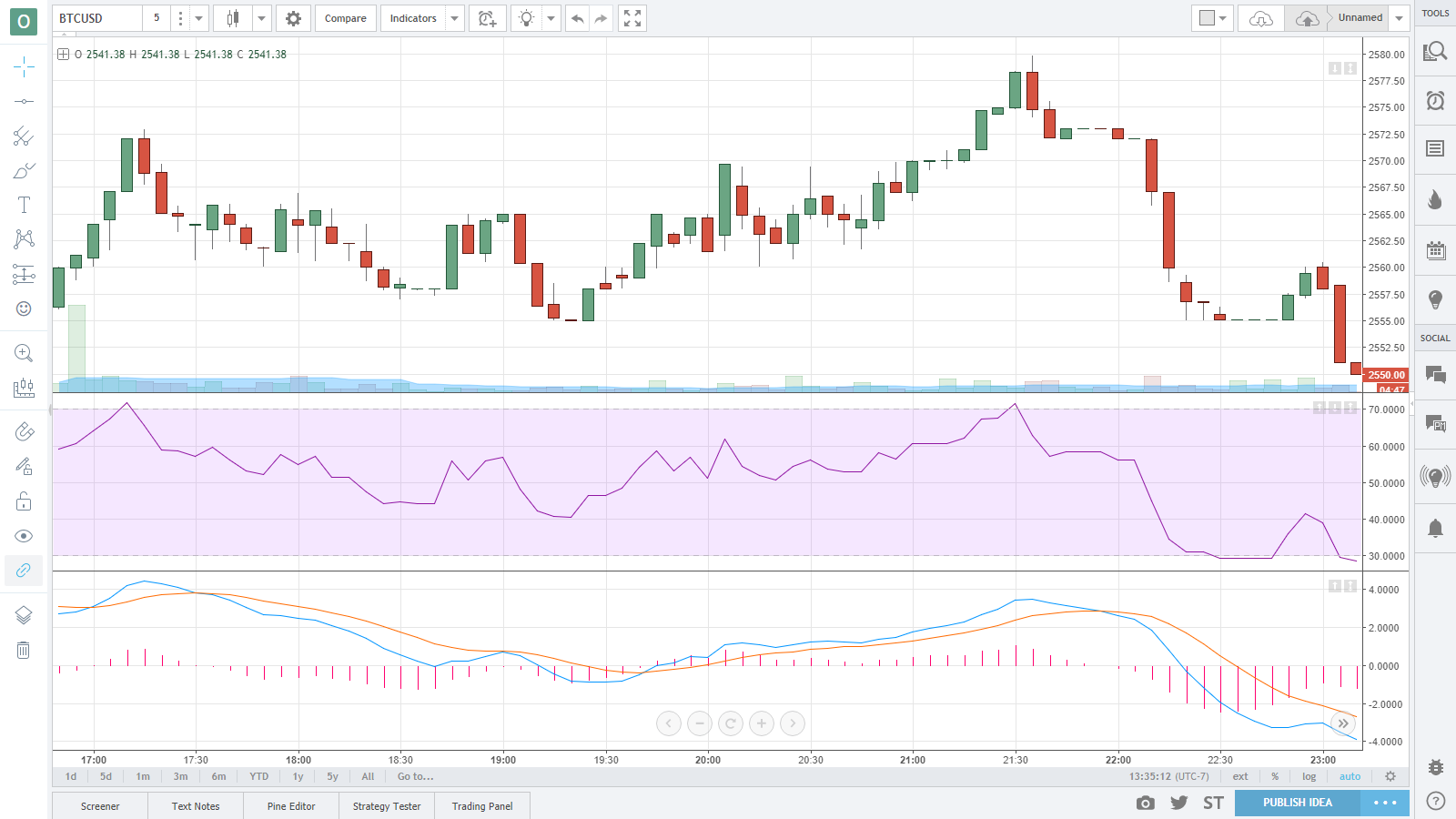Click 'Go to...' date link
This screenshot has height=819, width=1456.
[x=416, y=776]
